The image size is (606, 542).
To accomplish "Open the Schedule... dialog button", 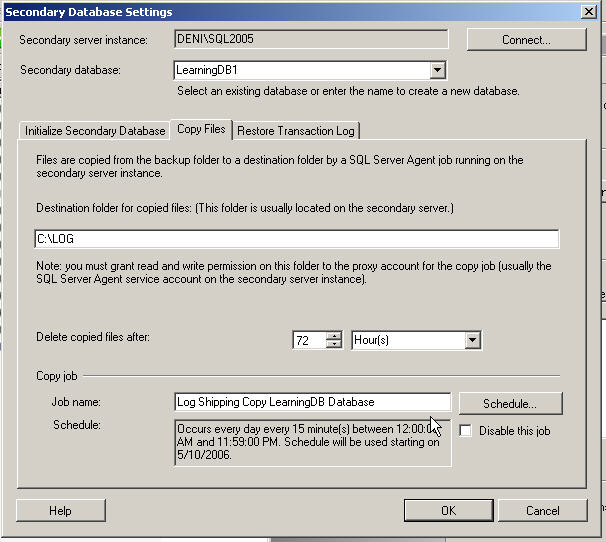I will (510, 403).
